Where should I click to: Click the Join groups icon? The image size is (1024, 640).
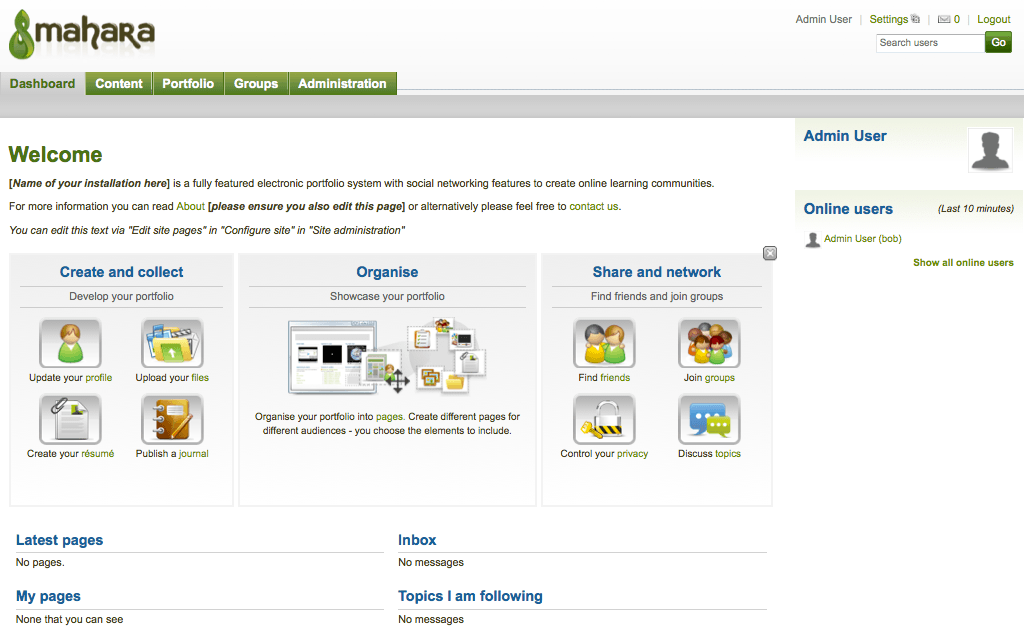coord(709,344)
